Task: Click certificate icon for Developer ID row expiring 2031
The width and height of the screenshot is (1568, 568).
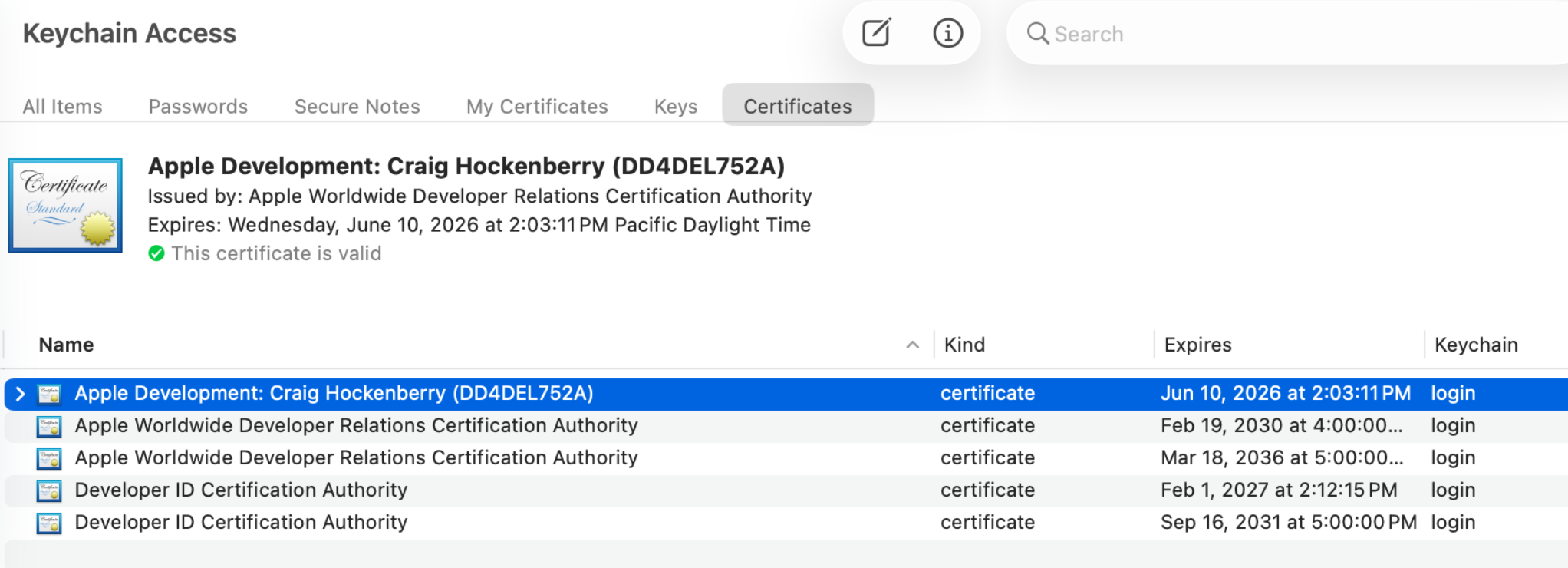Action: point(49,523)
